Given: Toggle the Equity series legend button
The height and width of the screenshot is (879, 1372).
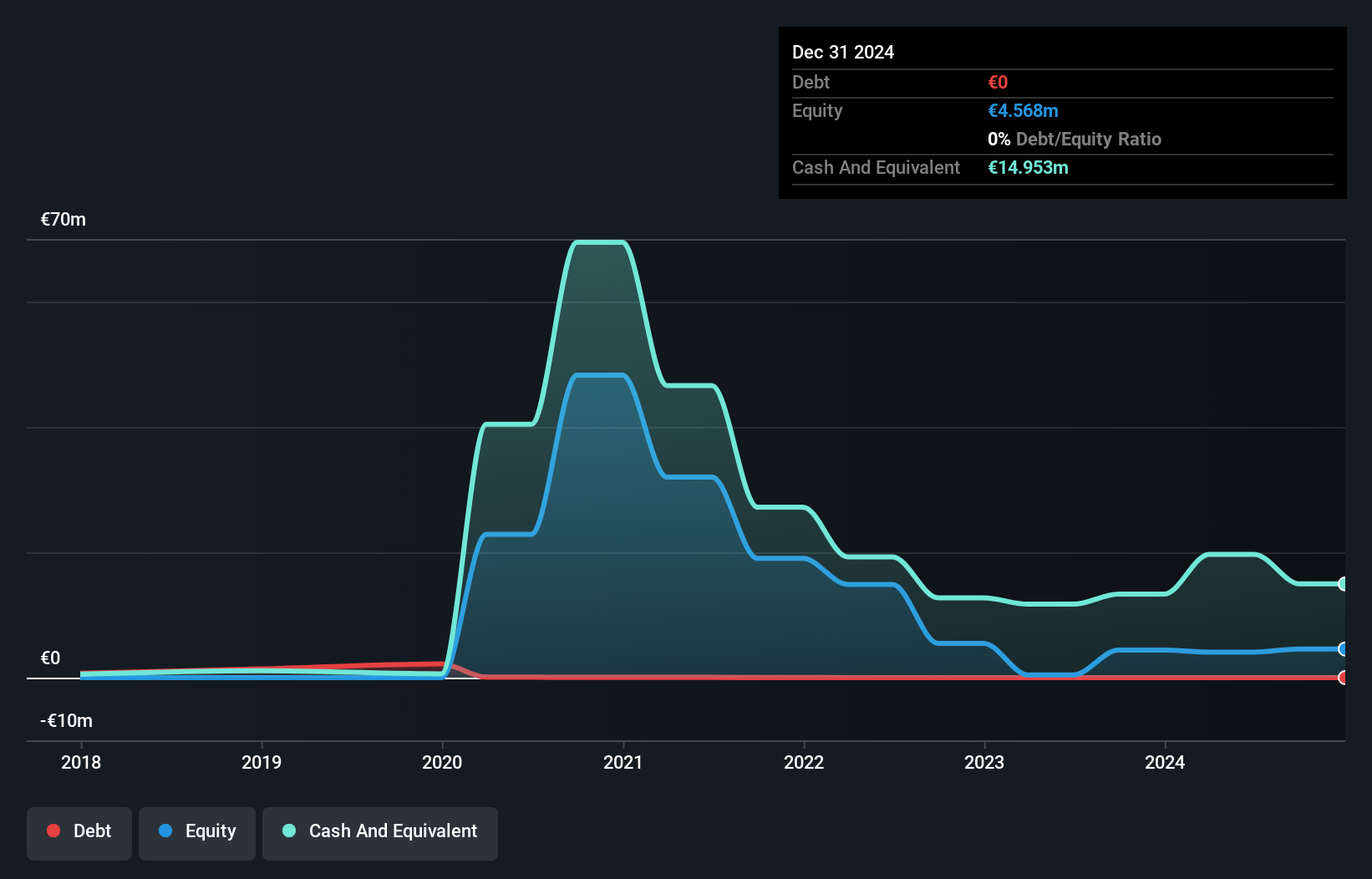Looking at the screenshot, I should point(197,833).
